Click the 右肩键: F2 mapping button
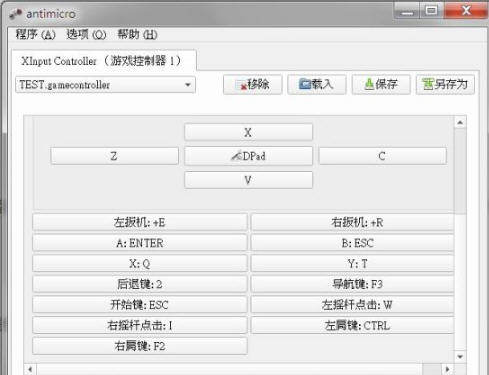Viewport: 489px width, 375px height. 140,346
